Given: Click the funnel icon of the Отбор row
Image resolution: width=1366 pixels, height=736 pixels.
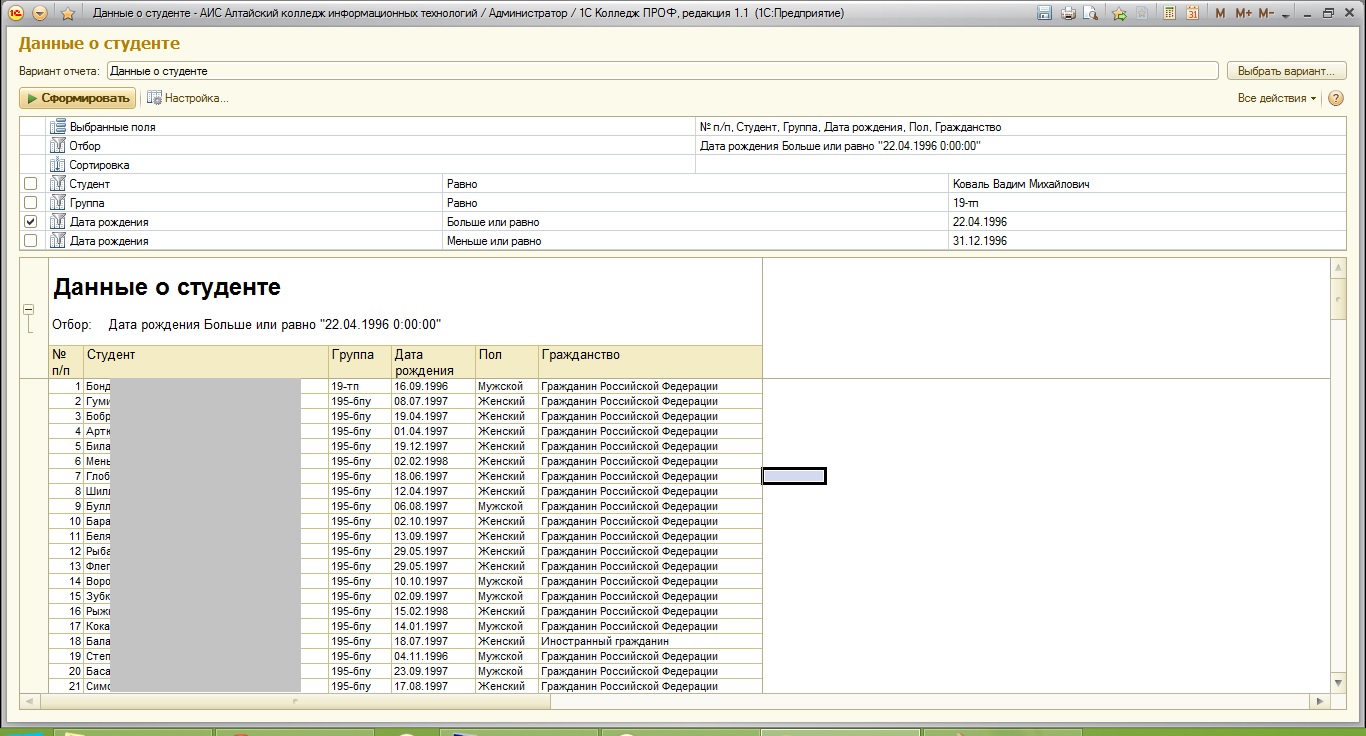Looking at the screenshot, I should tap(58, 146).
